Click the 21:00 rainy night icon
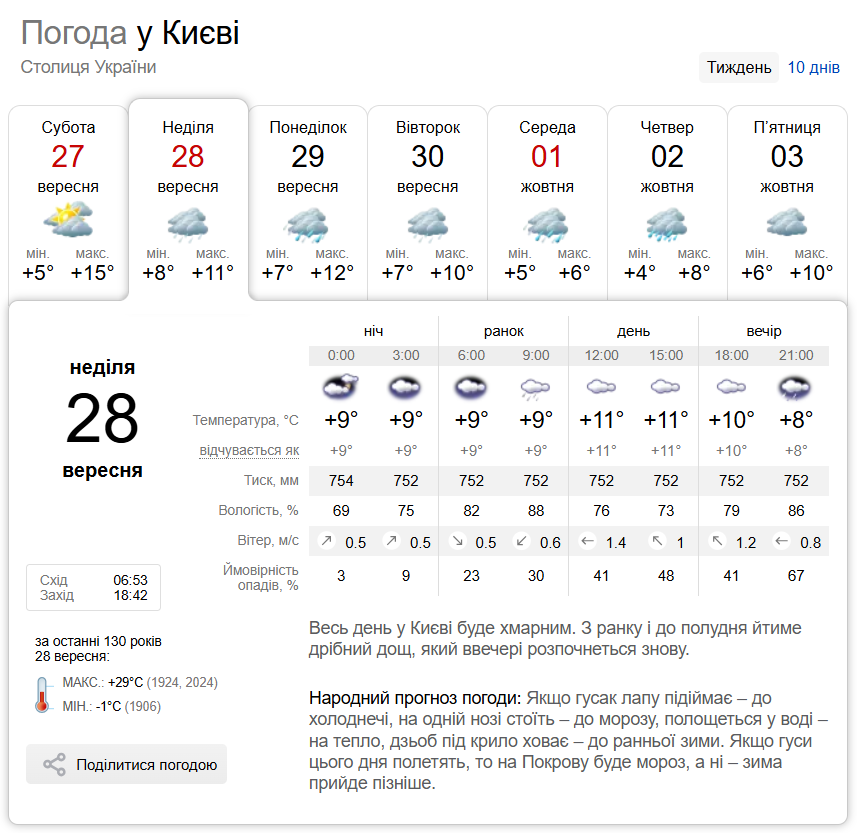 click(x=795, y=386)
